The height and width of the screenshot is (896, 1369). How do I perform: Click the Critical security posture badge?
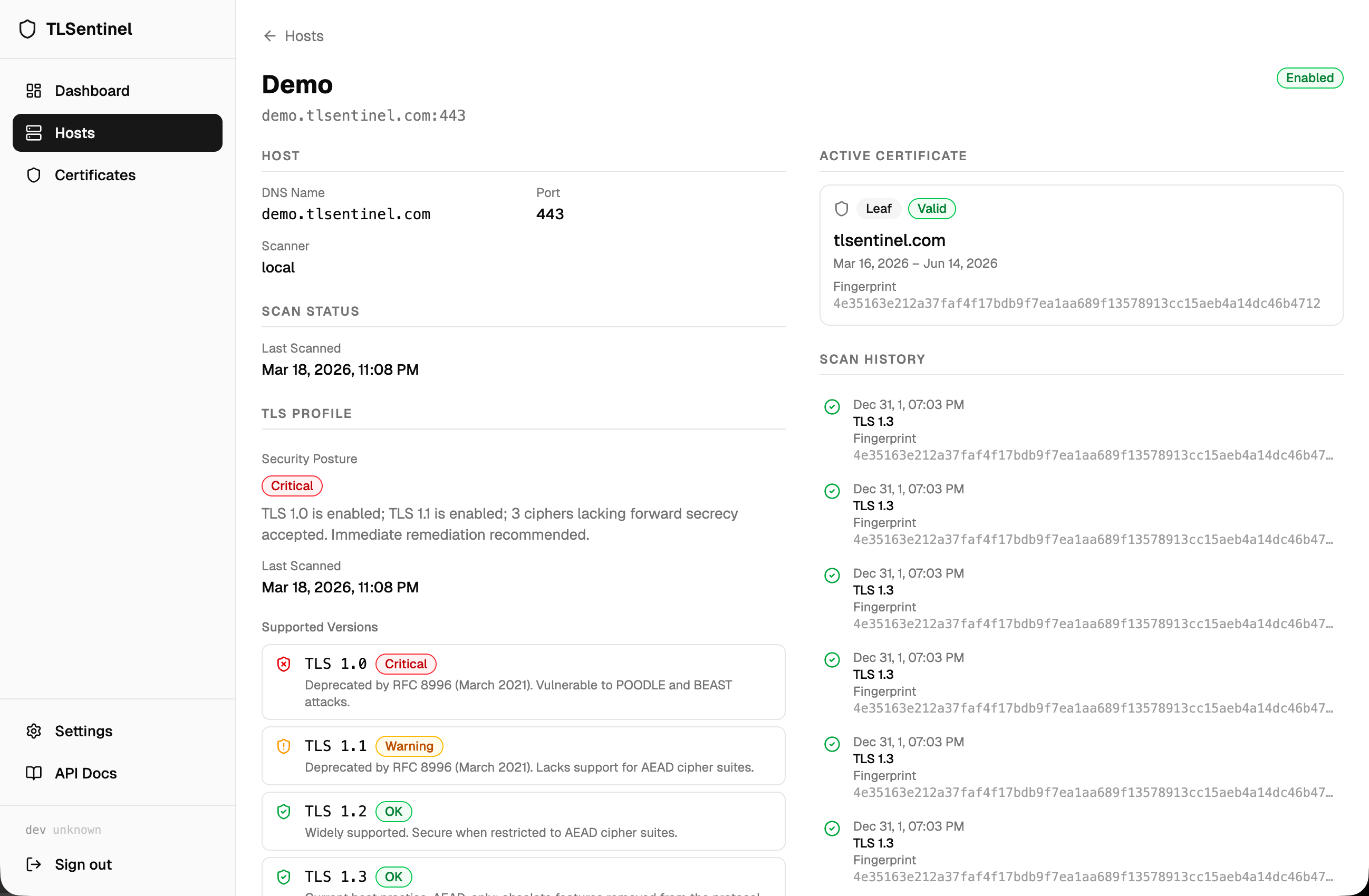[x=292, y=485]
